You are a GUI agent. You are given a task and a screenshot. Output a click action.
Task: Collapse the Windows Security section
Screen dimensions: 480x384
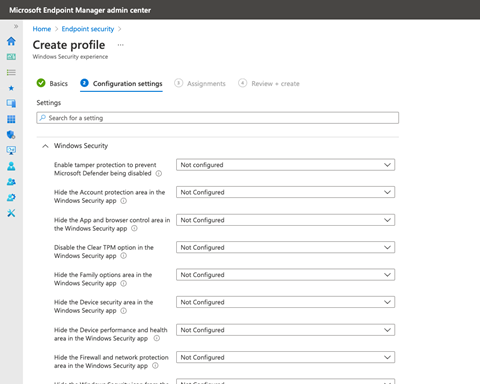(45, 146)
